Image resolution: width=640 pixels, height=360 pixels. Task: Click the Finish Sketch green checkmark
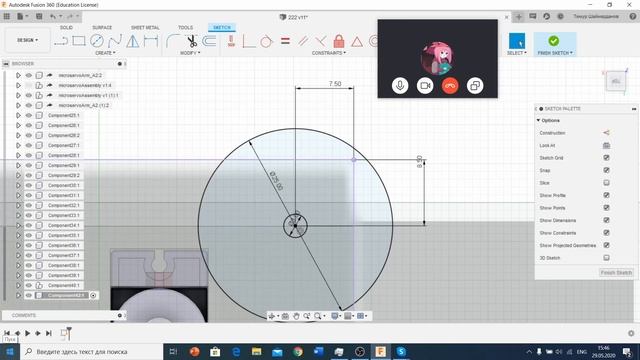(x=554, y=41)
